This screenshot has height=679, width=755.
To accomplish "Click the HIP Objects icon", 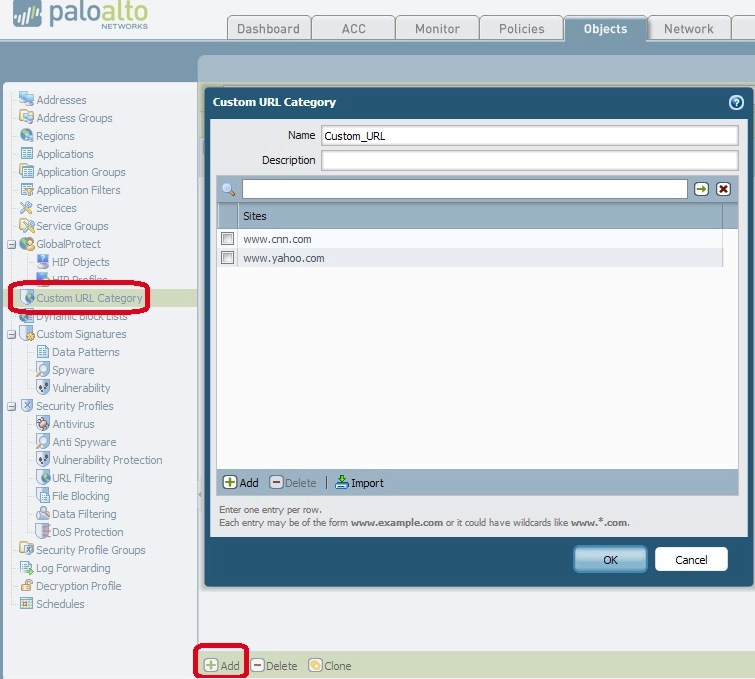I will pos(43,261).
